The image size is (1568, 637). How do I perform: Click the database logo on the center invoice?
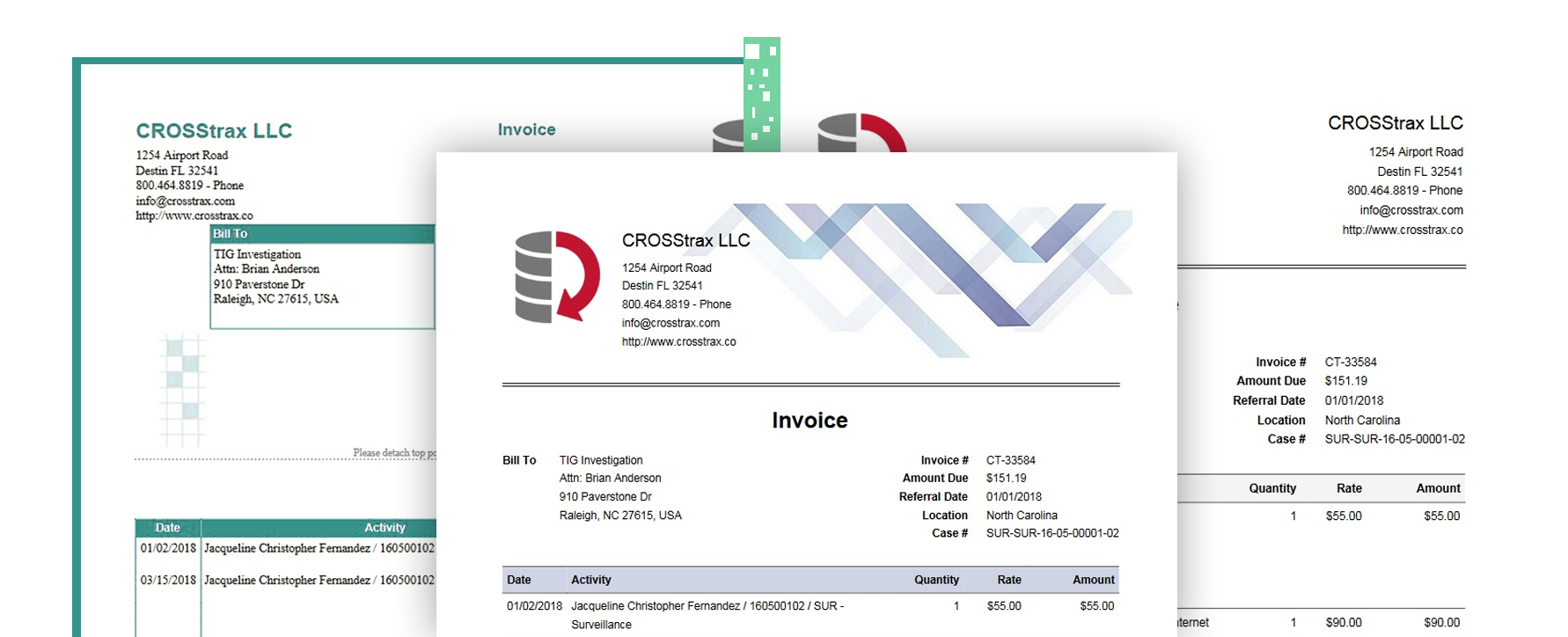pyautogui.click(x=557, y=276)
